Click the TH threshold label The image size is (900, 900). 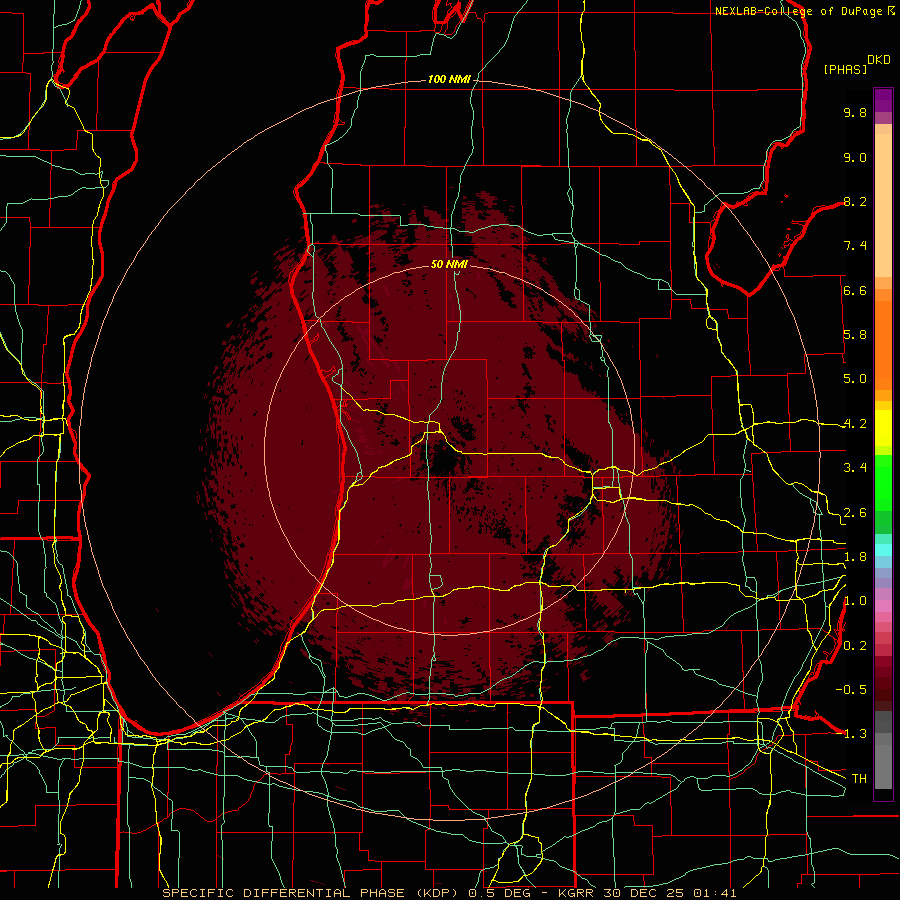[x=859, y=779]
